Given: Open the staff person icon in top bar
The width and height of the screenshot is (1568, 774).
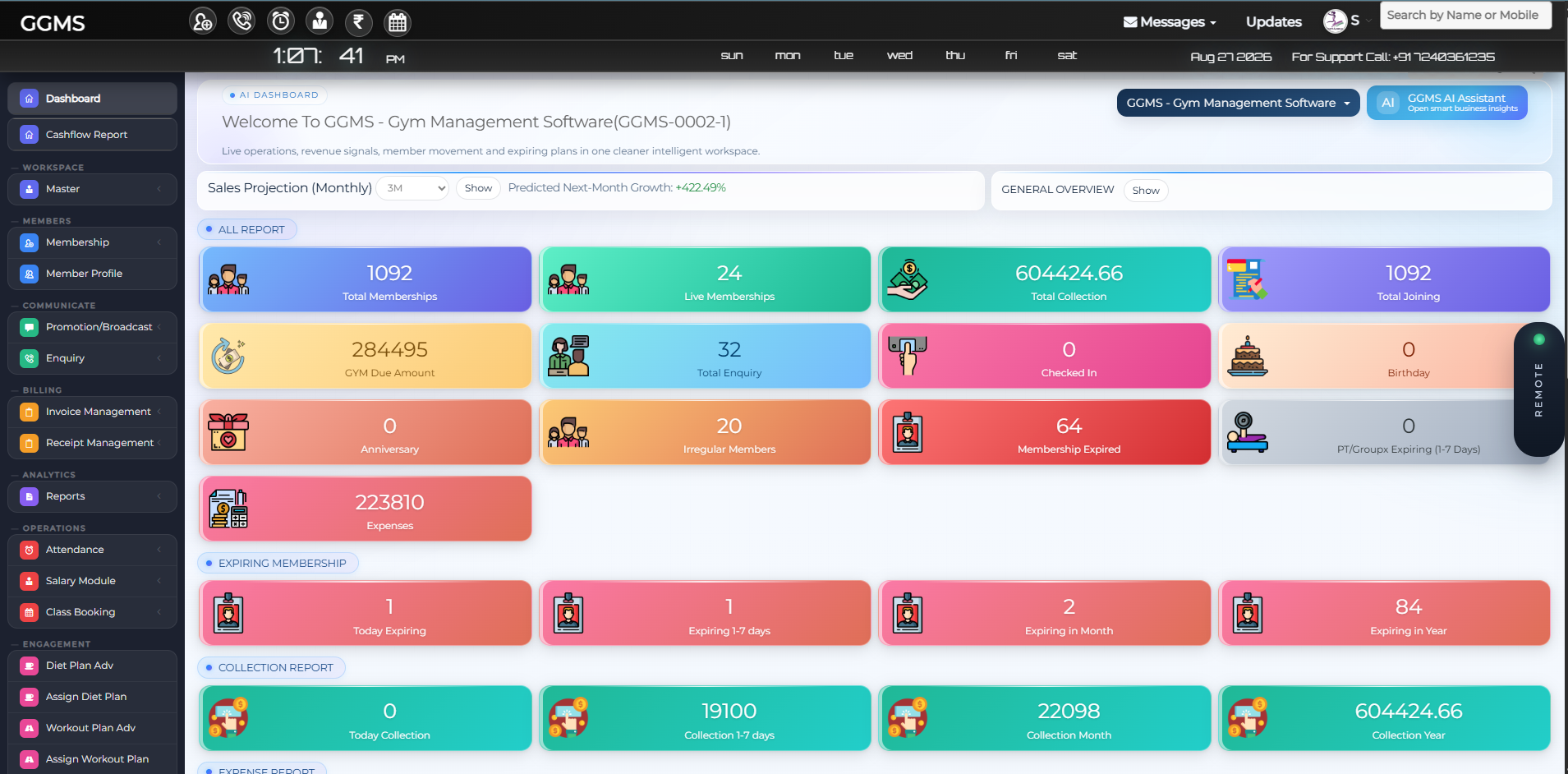Looking at the screenshot, I should click(320, 21).
